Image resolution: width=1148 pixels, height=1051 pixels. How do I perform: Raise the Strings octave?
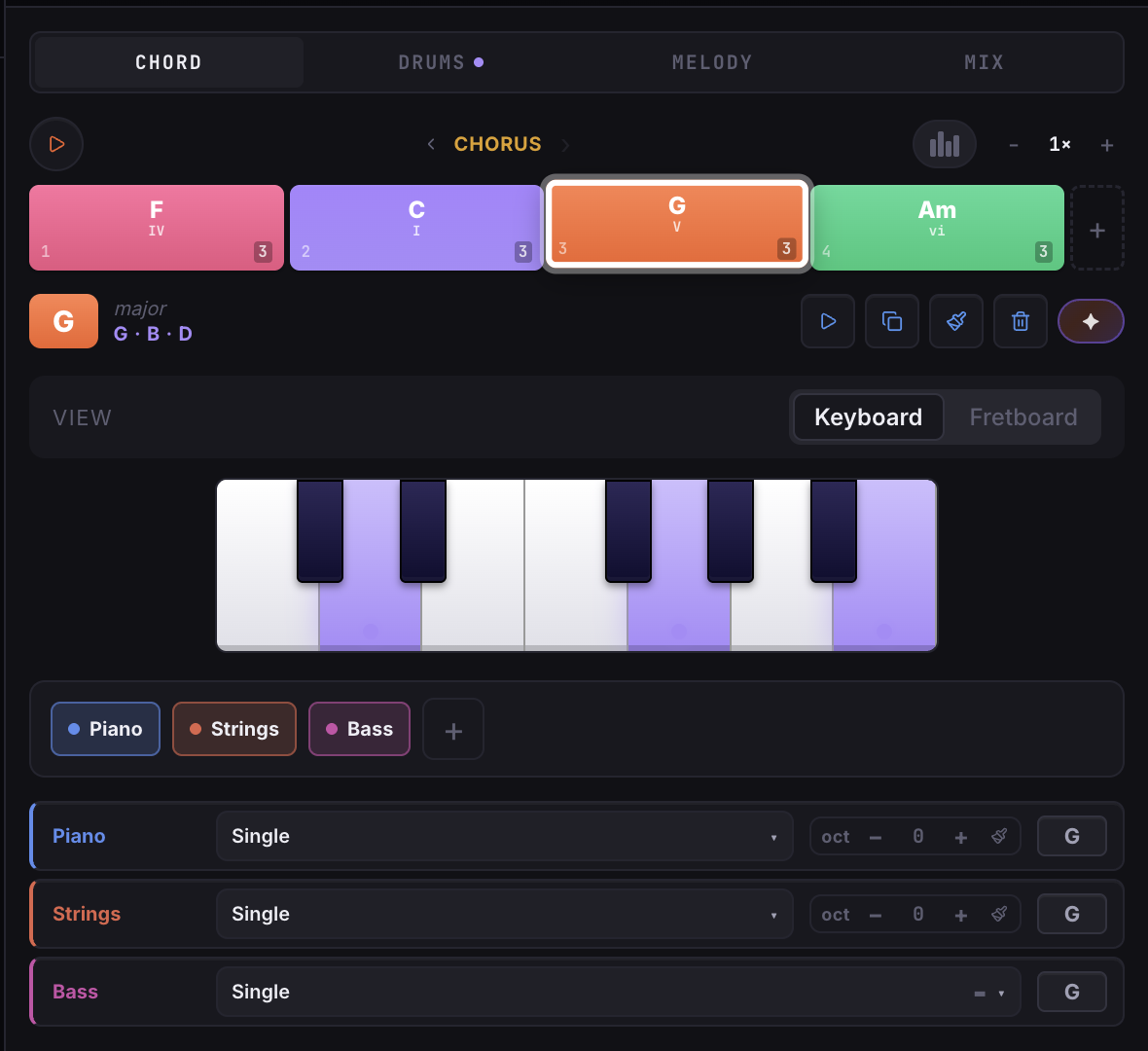tap(961, 914)
